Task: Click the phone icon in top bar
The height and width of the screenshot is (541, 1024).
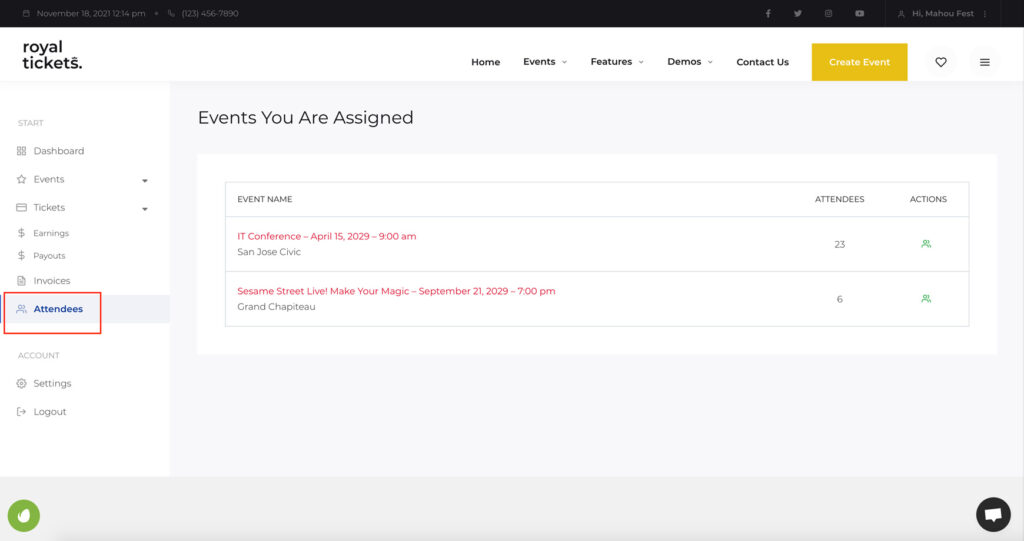Action: coord(171,13)
